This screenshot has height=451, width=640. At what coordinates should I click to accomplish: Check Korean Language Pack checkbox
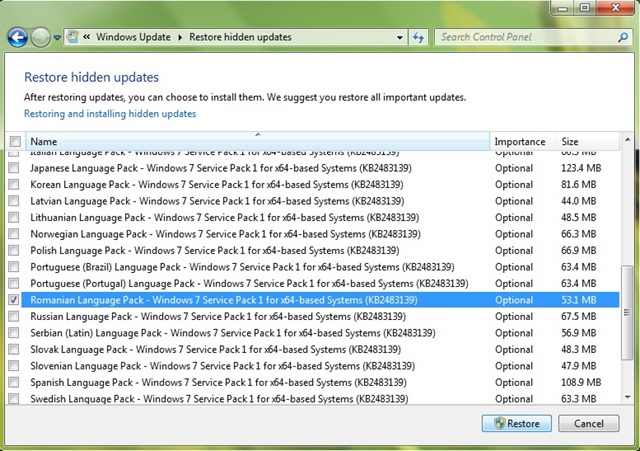[14, 184]
